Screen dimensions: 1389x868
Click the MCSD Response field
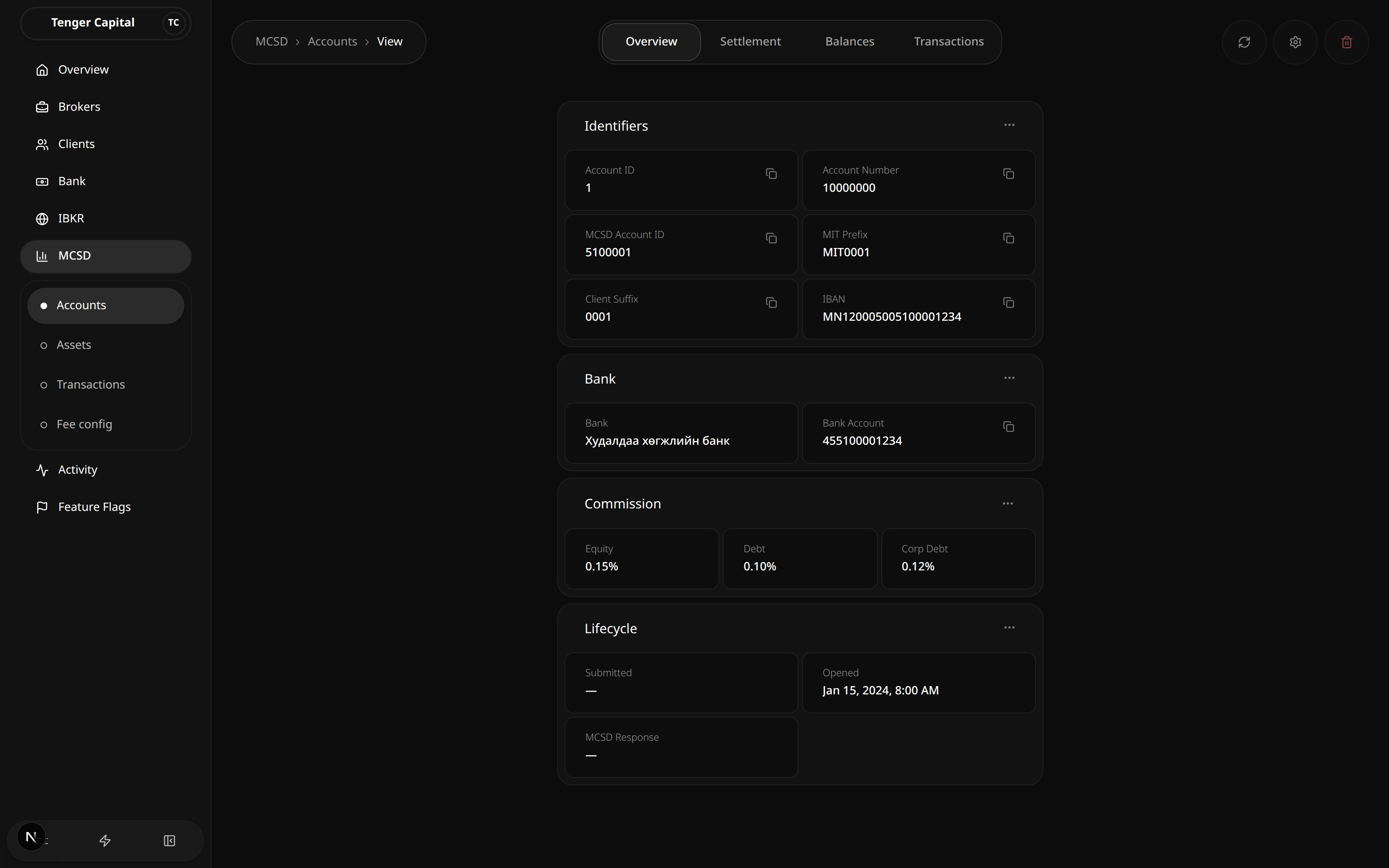681,747
